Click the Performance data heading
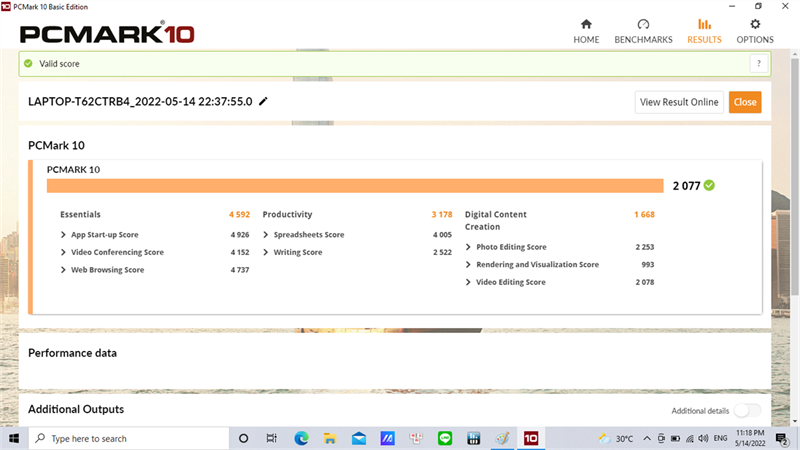 click(72, 353)
